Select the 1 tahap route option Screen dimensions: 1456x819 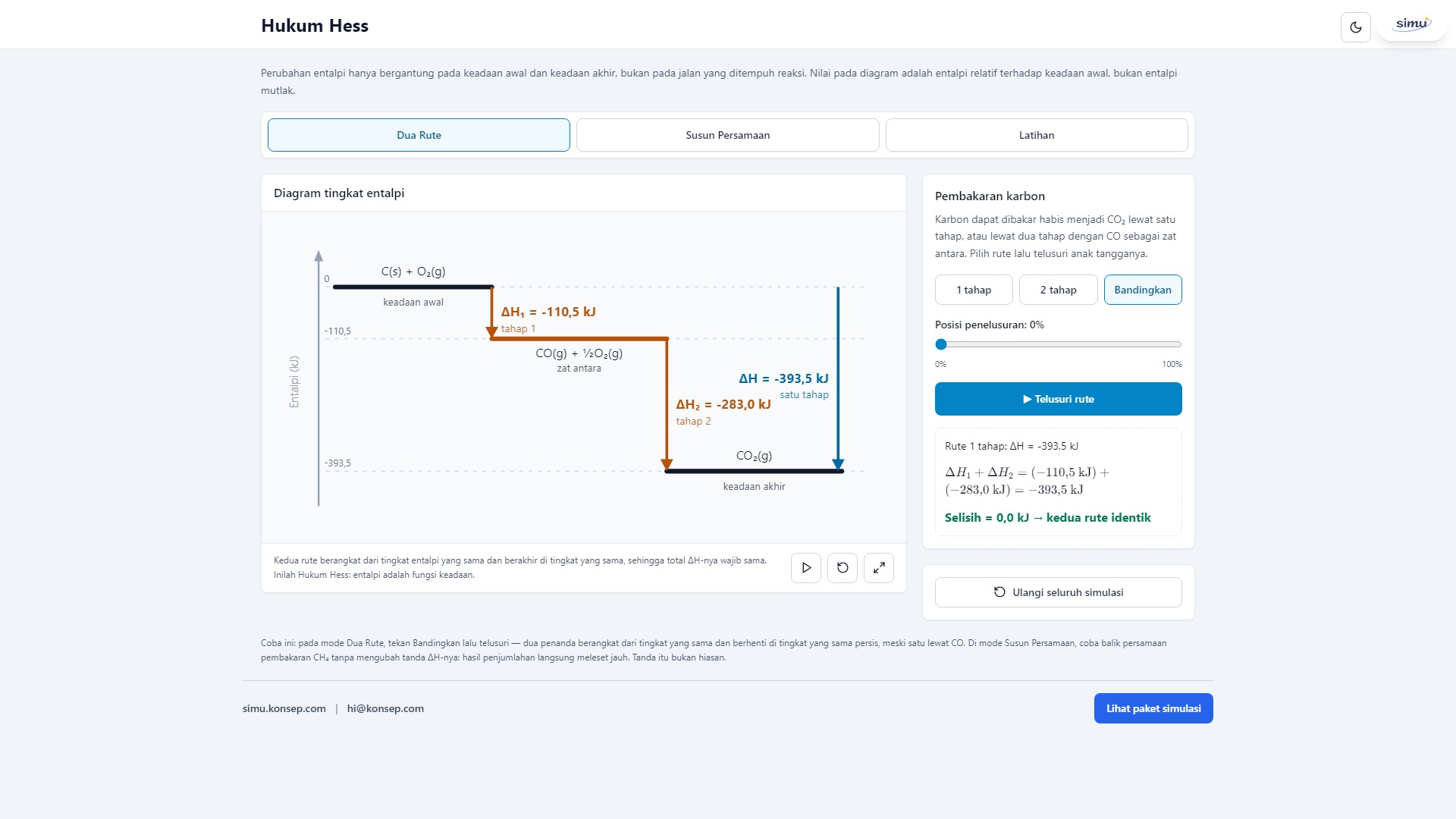974,290
